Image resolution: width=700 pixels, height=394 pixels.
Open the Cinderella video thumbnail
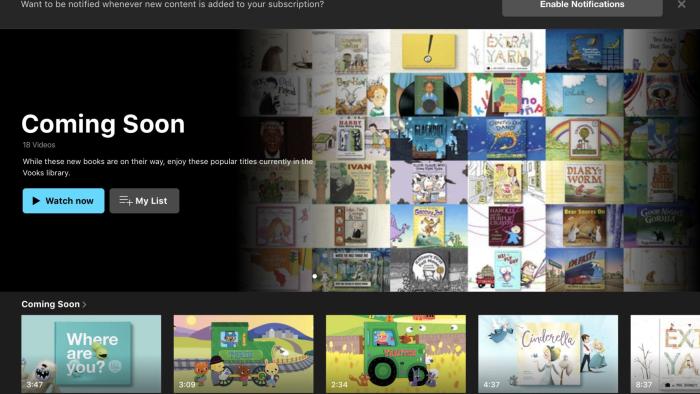(548, 354)
